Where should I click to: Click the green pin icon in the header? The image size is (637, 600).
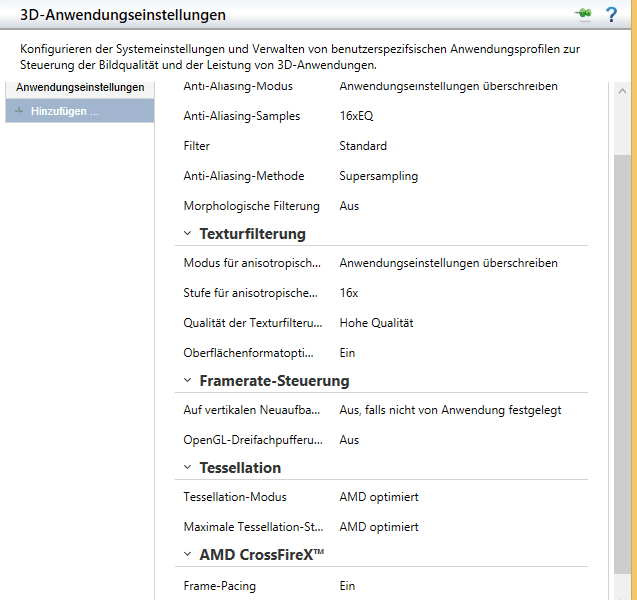(583, 15)
